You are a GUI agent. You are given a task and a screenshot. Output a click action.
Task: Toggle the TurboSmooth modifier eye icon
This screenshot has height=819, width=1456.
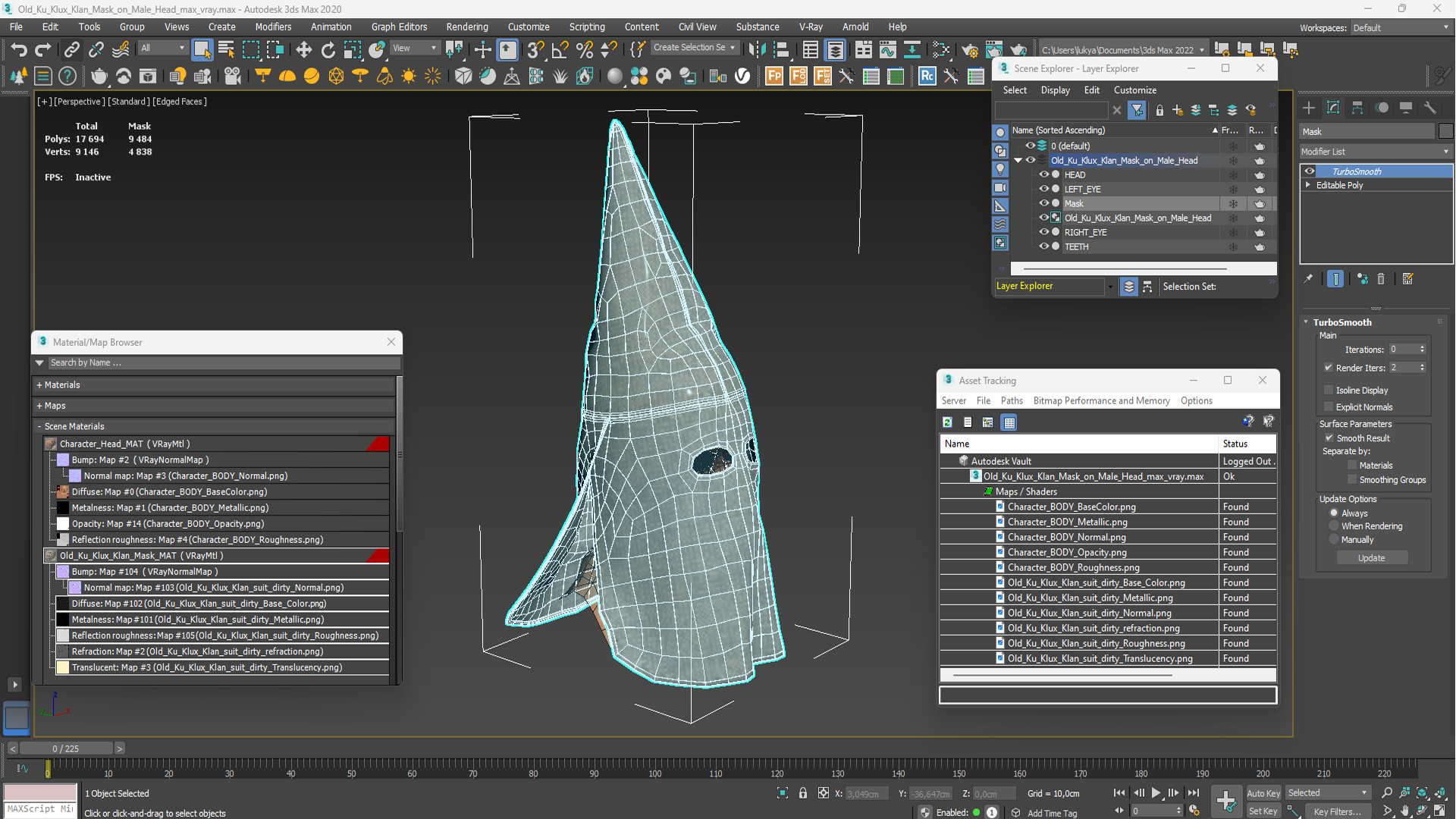point(1310,171)
